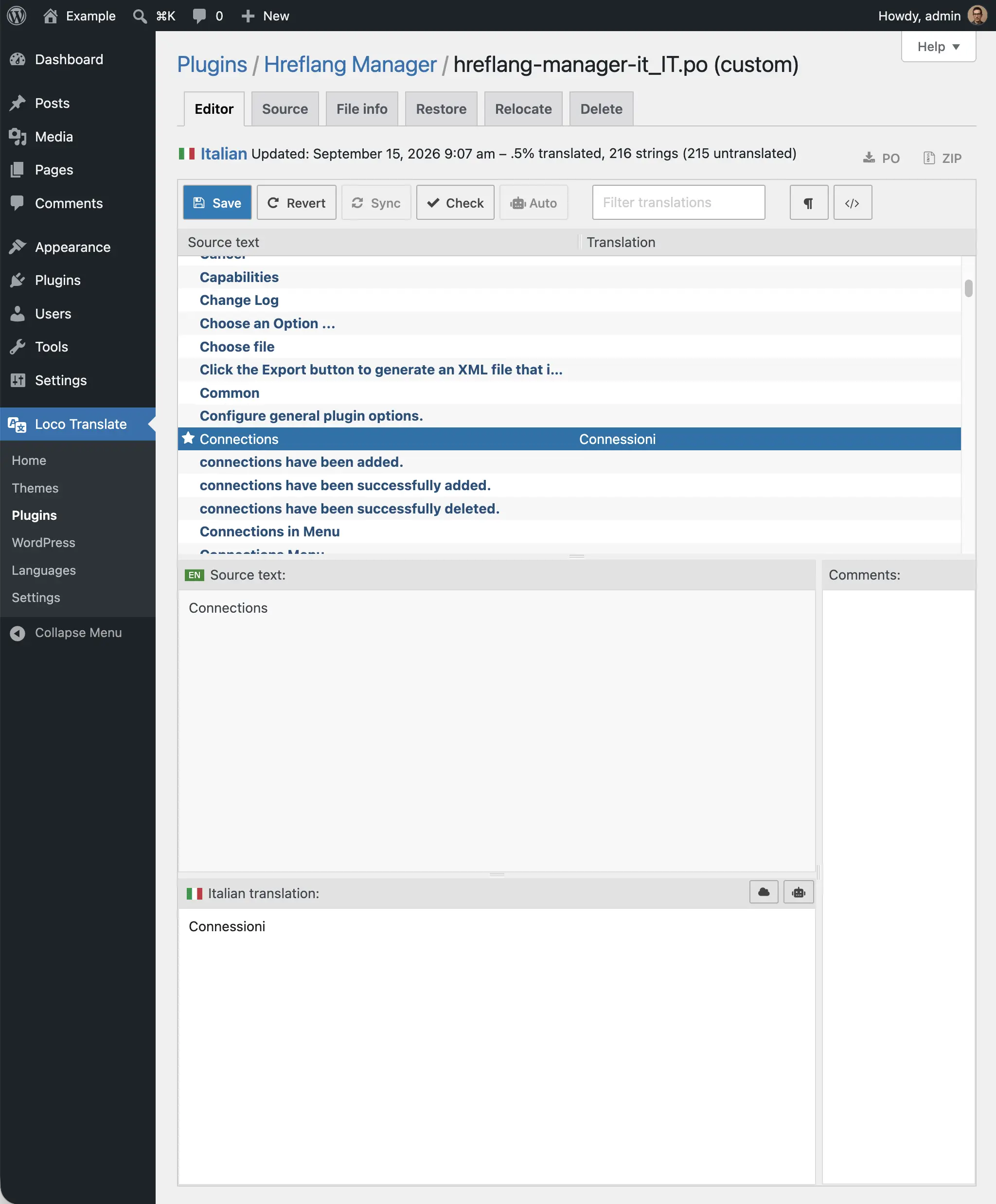
Task: Click into the Comments text area
Action: tap(899, 886)
